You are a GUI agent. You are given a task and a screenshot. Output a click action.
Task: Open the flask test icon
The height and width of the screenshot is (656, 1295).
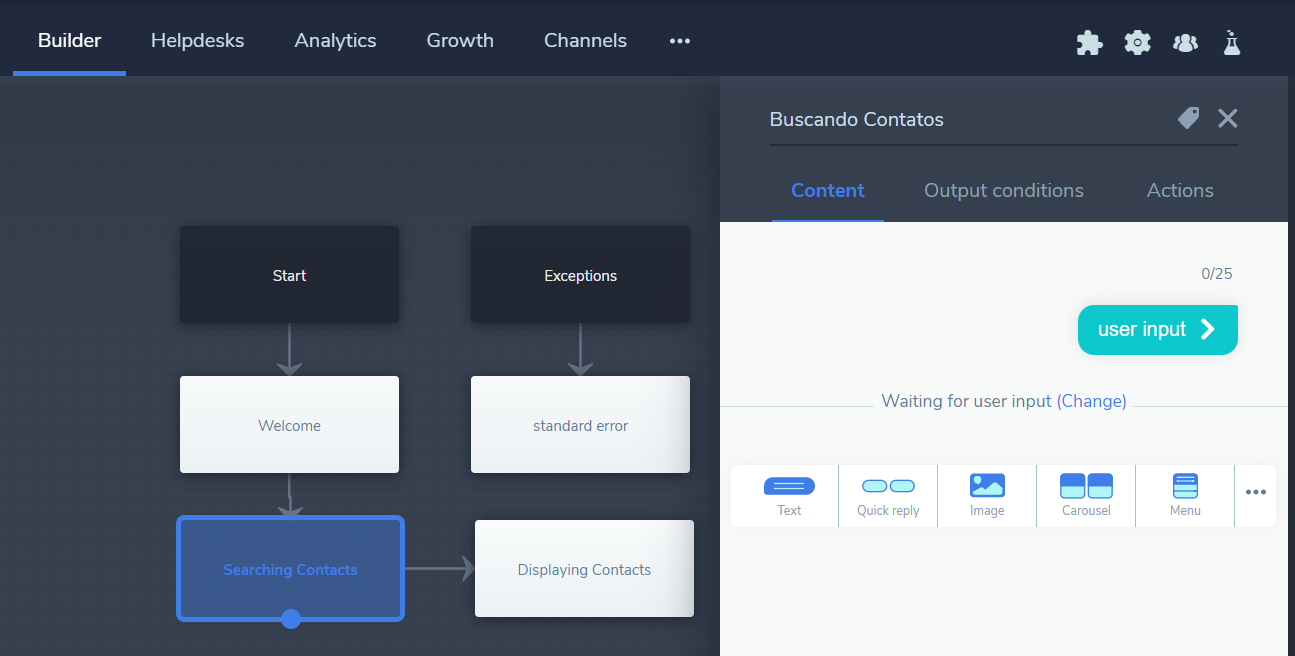[x=1232, y=42]
